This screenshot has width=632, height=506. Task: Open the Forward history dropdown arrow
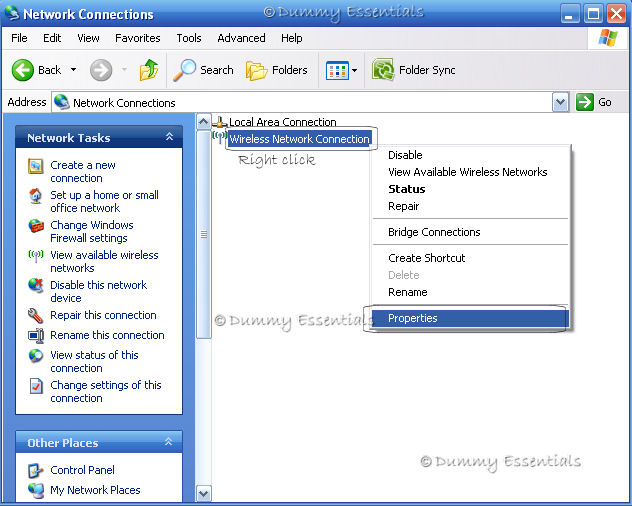[124, 70]
